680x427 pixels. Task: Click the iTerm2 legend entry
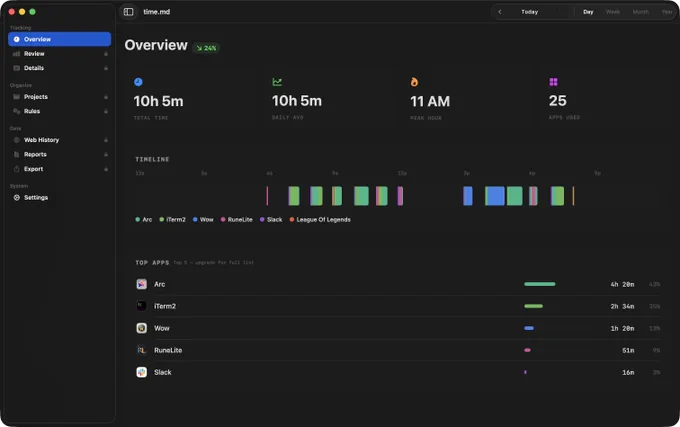pos(172,219)
